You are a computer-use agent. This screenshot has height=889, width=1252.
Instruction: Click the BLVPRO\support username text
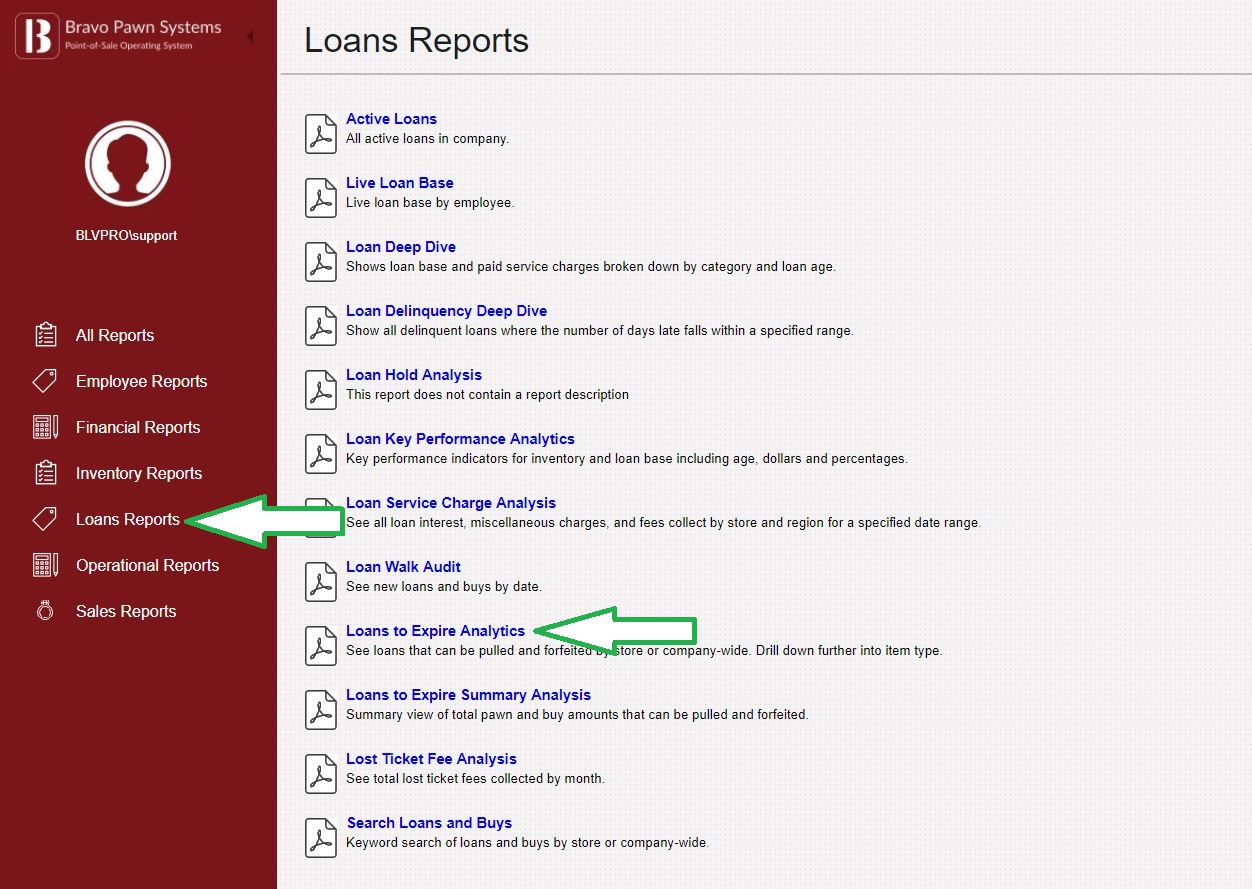(127, 236)
